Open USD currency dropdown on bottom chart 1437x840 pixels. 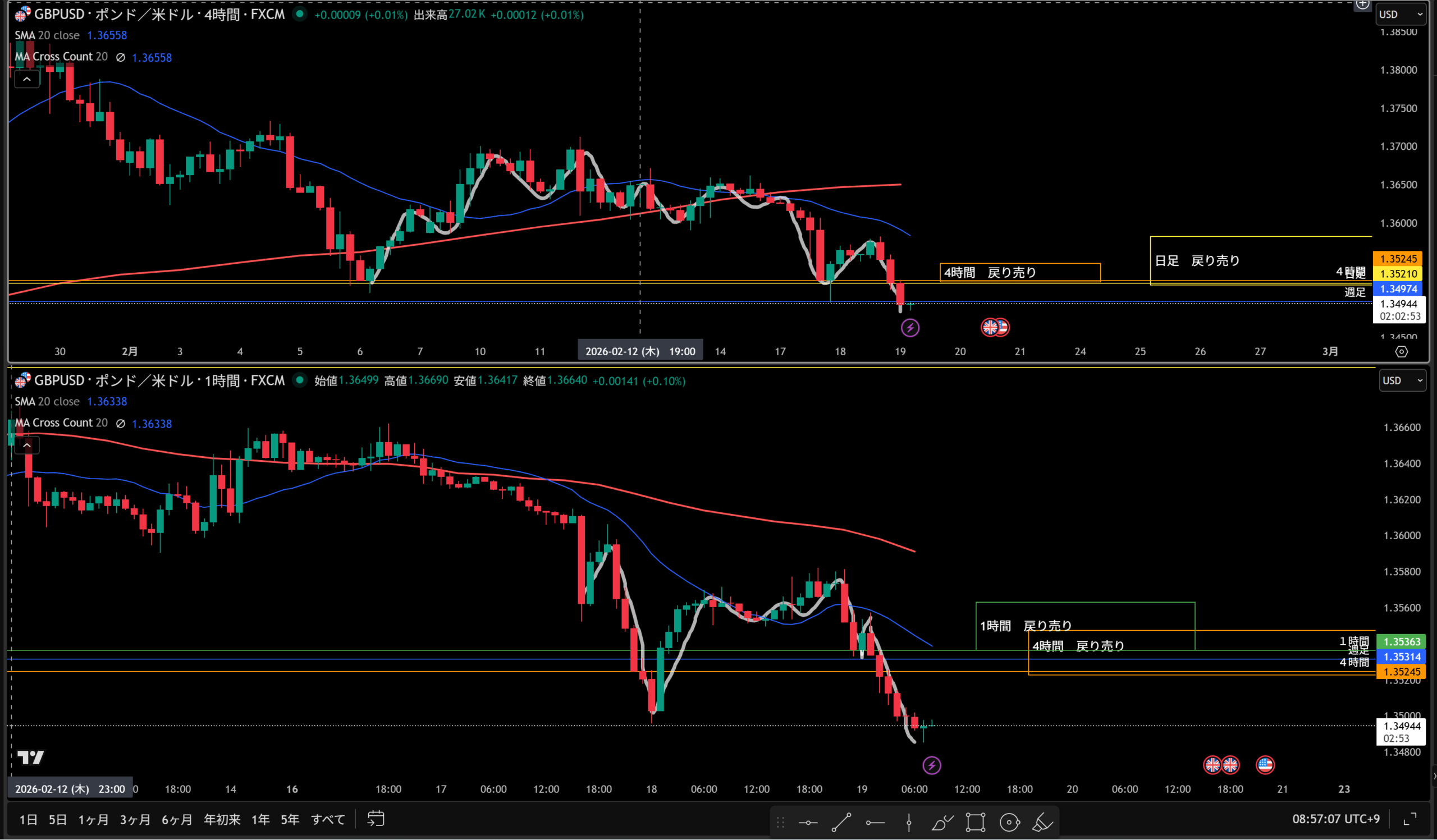(x=1402, y=380)
